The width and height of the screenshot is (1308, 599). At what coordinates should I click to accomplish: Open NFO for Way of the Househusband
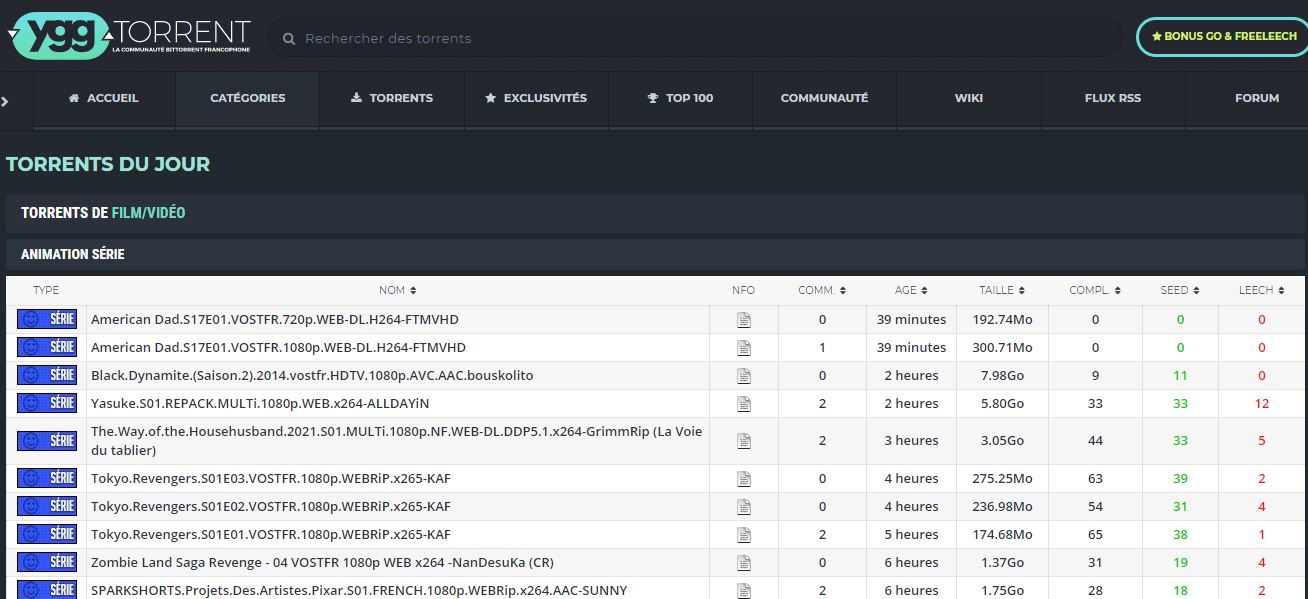tap(743, 441)
